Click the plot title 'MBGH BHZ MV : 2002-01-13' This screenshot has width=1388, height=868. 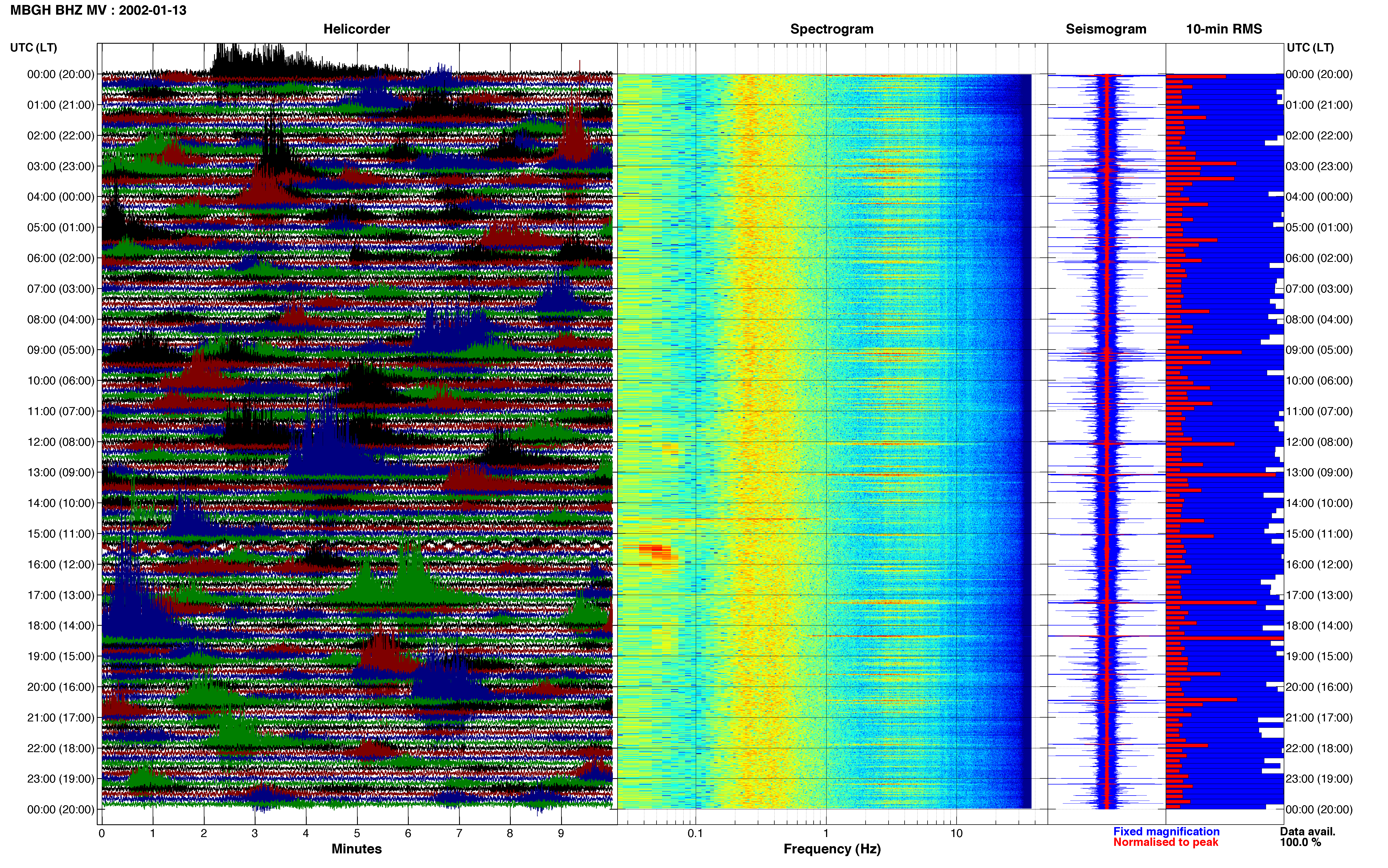[98, 10]
